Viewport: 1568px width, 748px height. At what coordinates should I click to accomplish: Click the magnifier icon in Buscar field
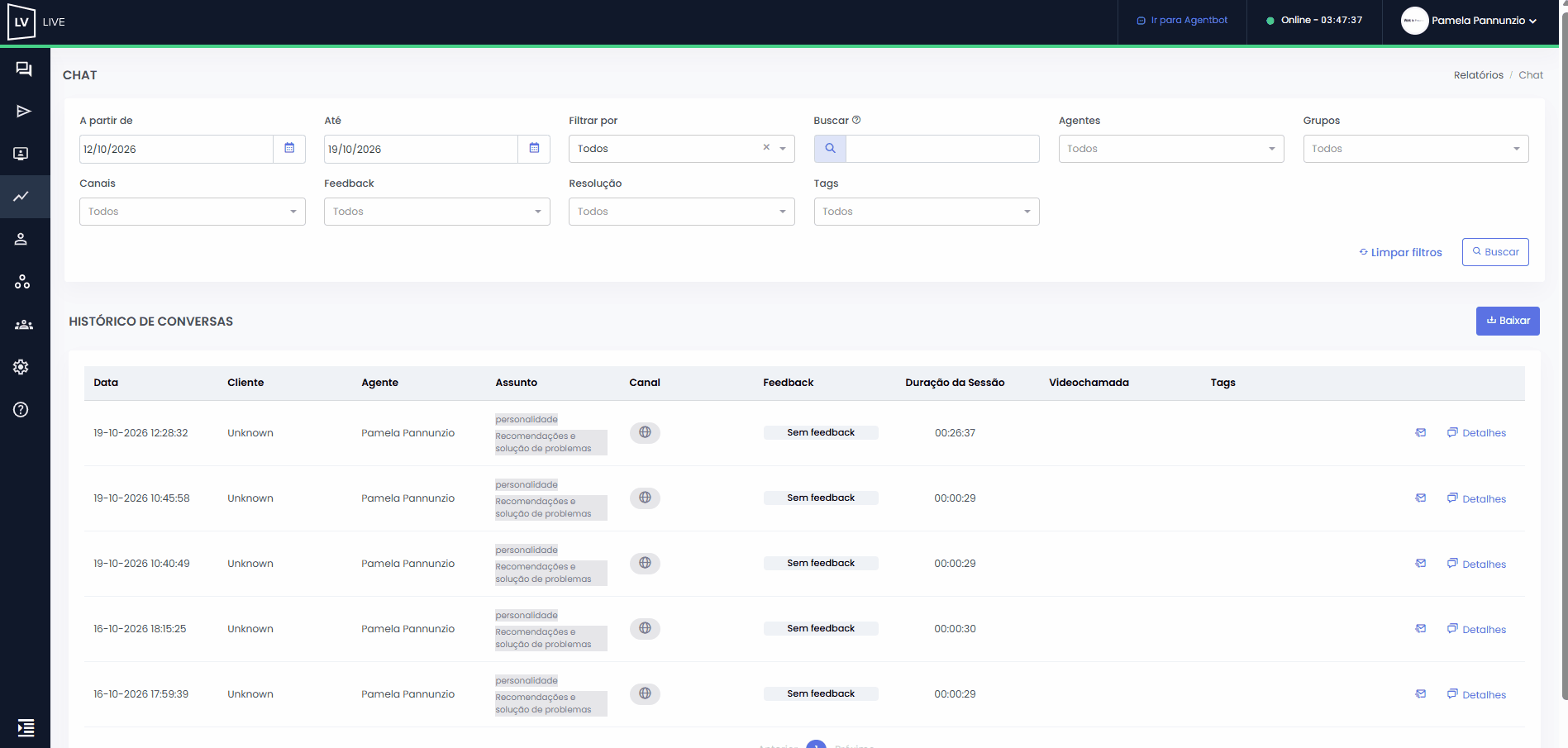(x=830, y=149)
